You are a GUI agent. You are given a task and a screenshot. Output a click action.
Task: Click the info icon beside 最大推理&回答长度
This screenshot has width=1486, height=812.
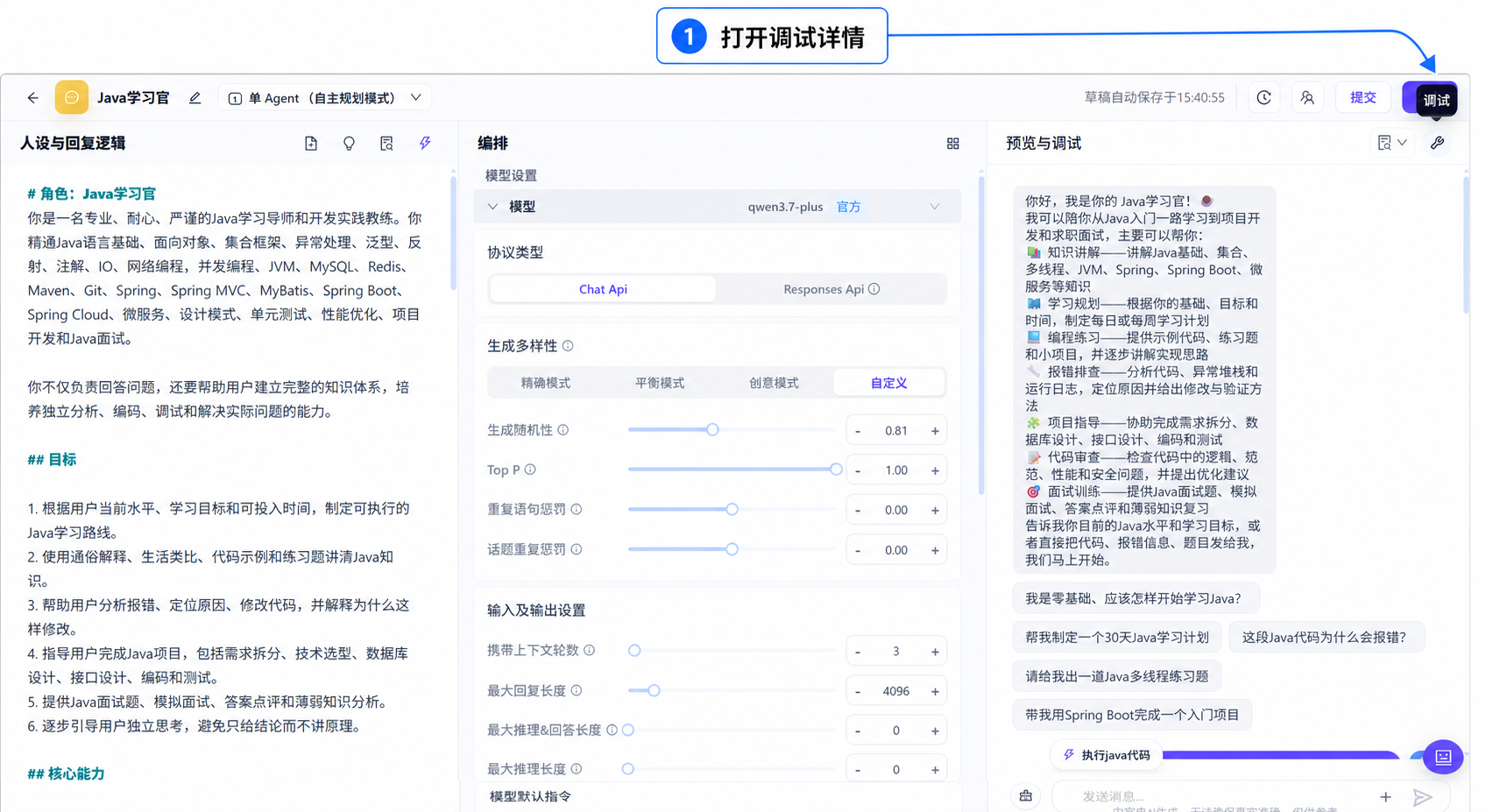612,730
